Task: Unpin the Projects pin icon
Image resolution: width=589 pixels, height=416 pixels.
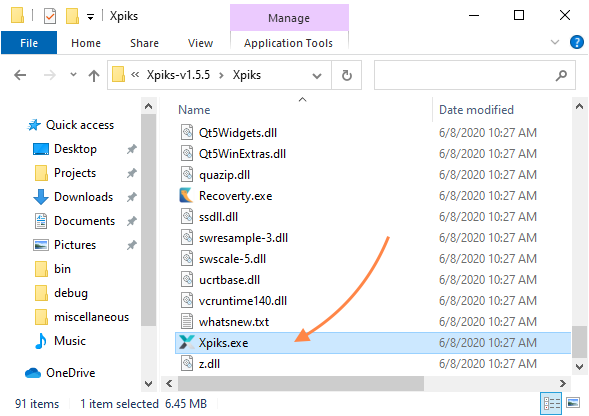Action: [x=131, y=173]
